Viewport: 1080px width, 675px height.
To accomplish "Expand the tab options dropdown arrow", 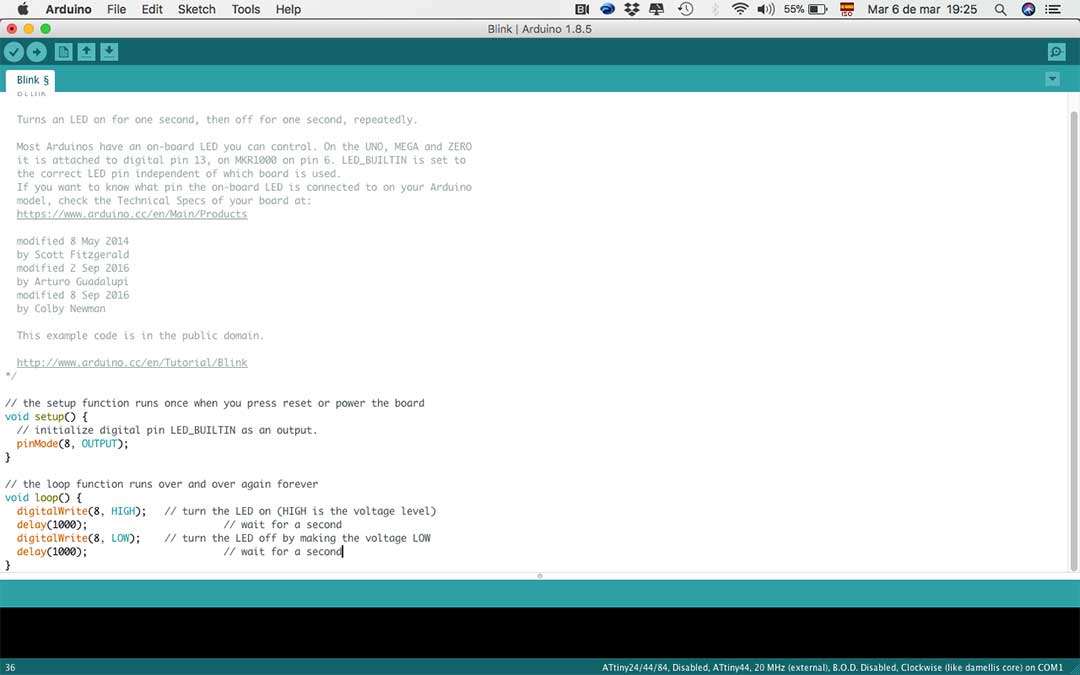I will click(1052, 79).
